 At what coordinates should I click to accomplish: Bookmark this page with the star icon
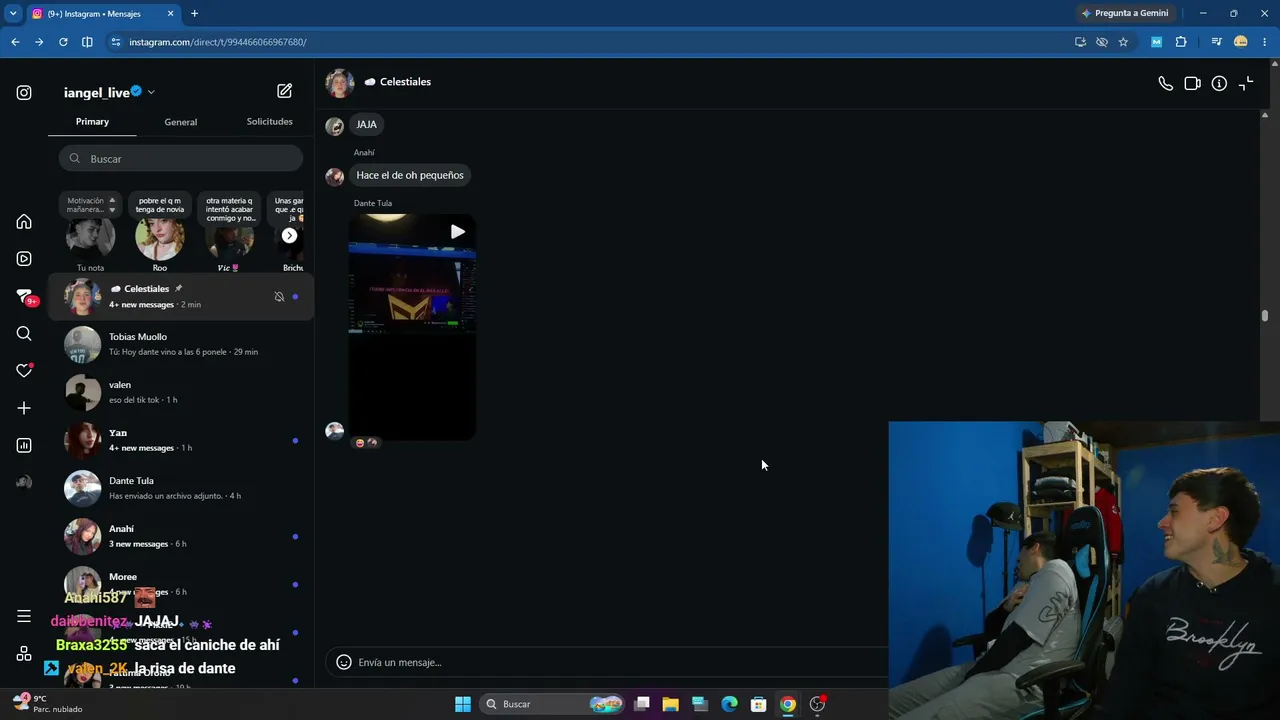point(1123,42)
